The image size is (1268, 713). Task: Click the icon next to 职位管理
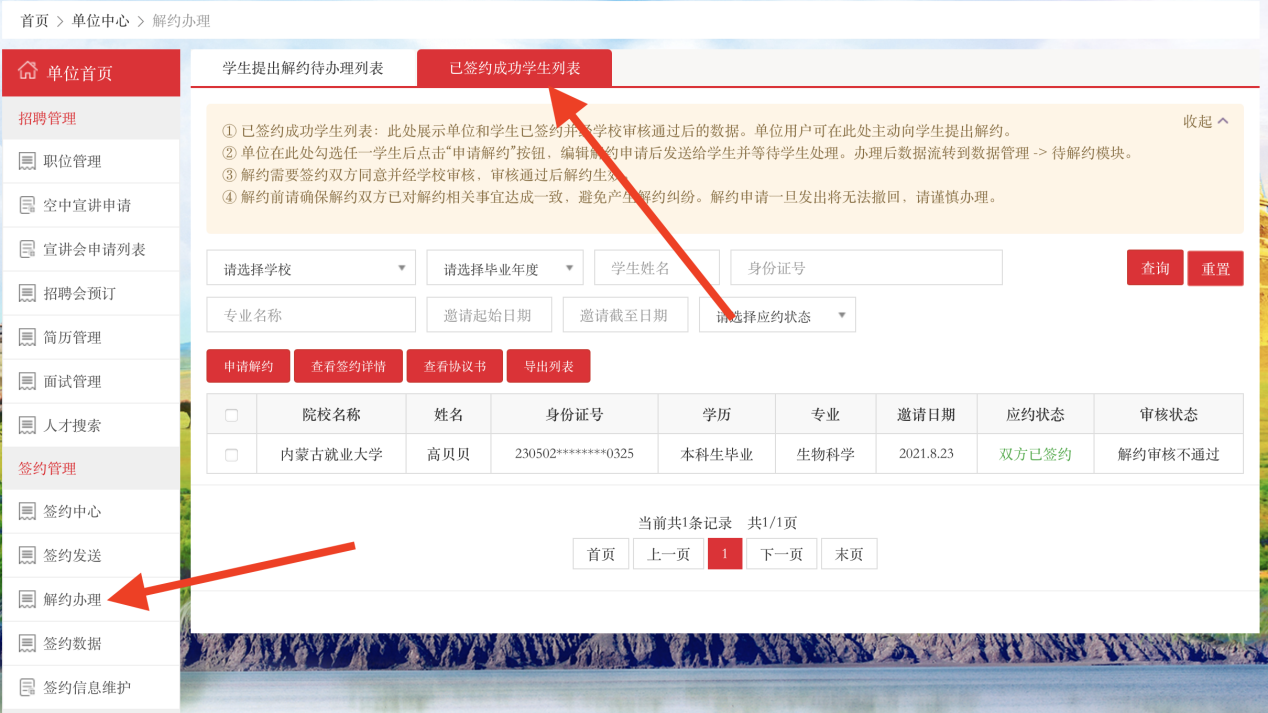pyautogui.click(x=27, y=161)
